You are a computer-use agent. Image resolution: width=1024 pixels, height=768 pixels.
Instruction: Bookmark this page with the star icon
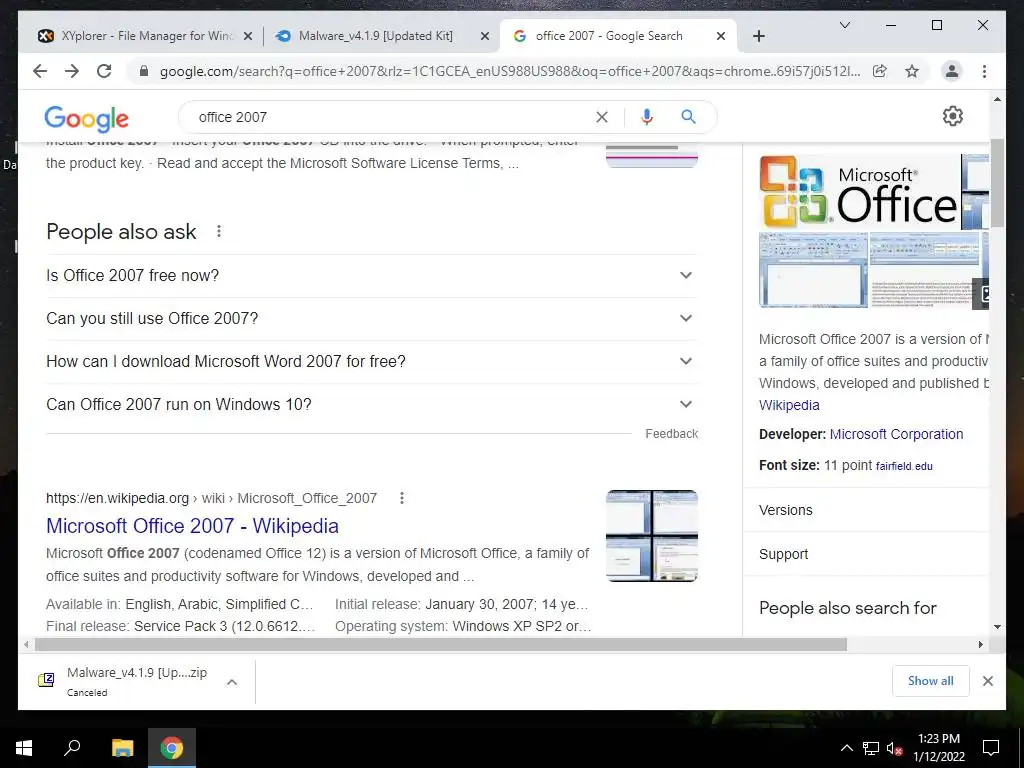click(912, 71)
